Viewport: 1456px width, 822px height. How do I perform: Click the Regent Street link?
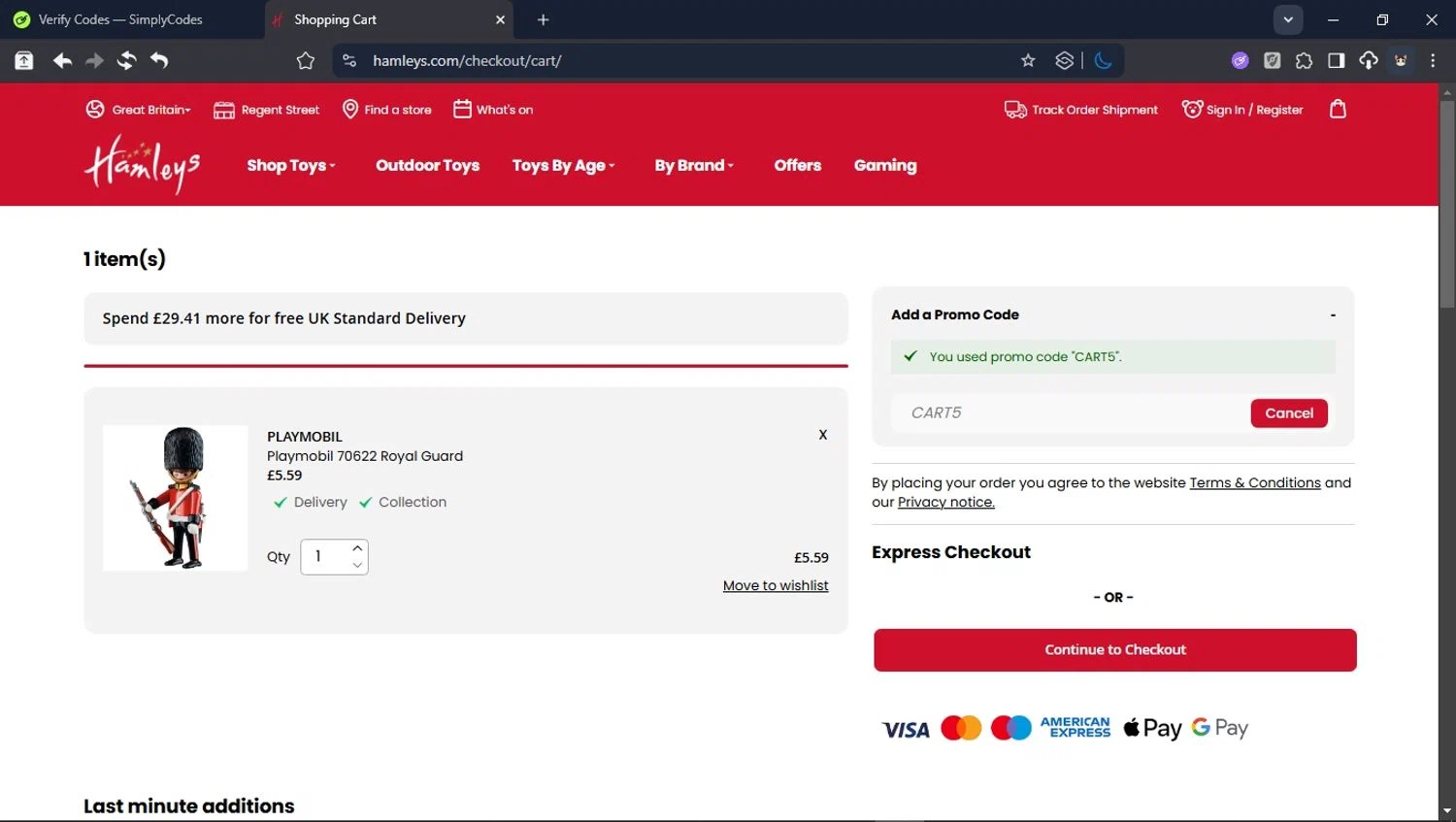(281, 110)
